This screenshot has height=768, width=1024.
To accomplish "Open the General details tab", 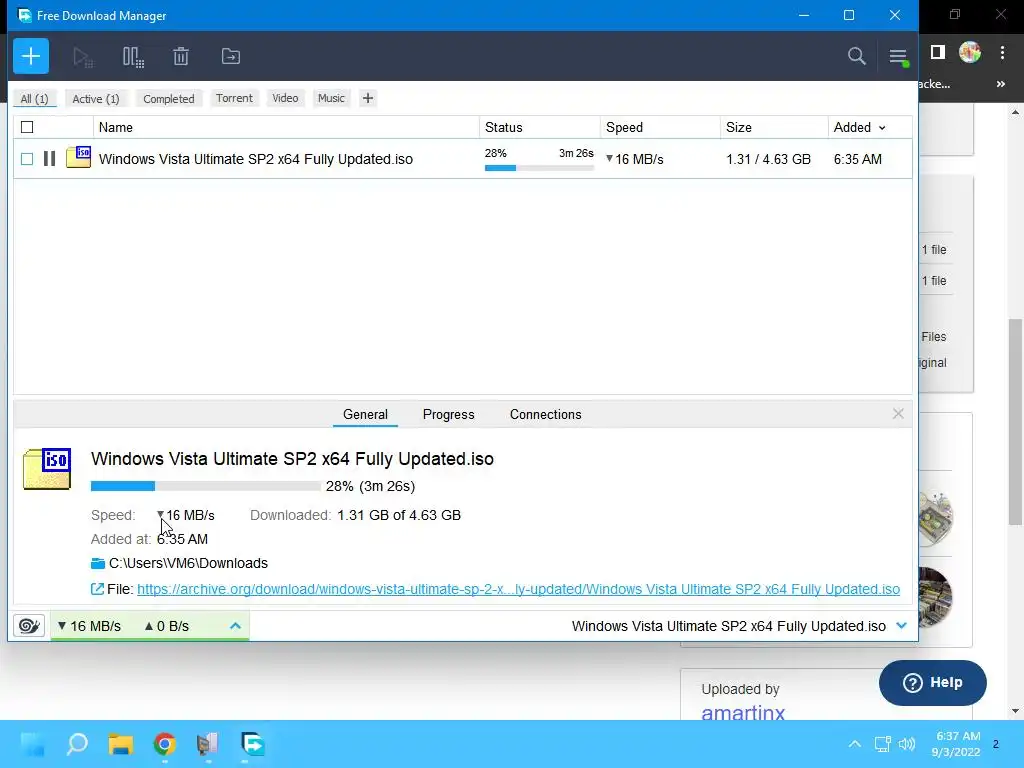I will click(x=365, y=414).
